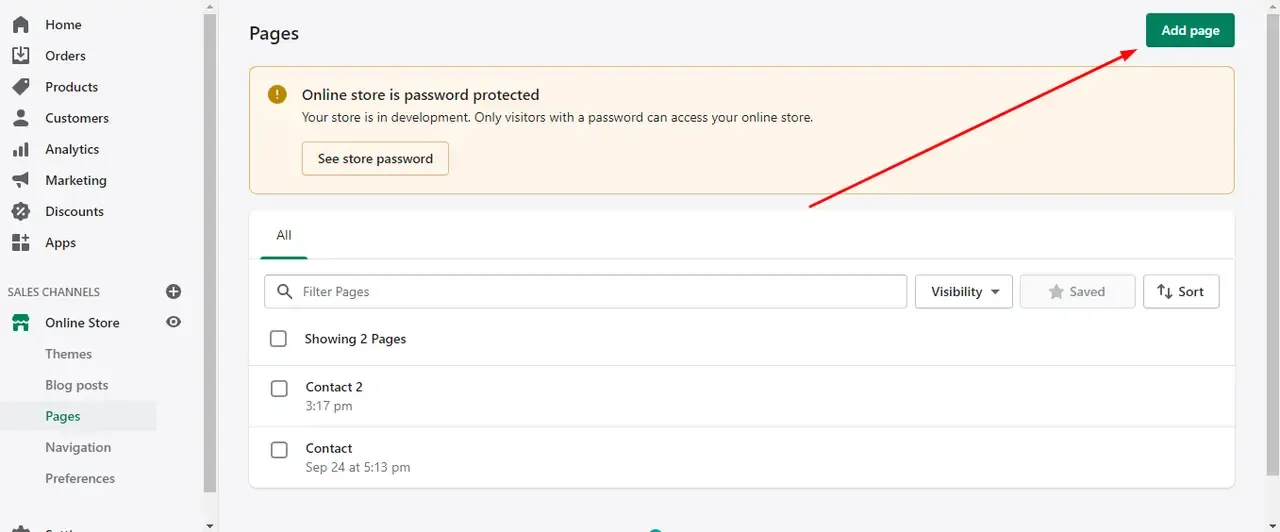The image size is (1280, 532).
Task: Check the Contact 2 page checkbox
Action: 279,388
